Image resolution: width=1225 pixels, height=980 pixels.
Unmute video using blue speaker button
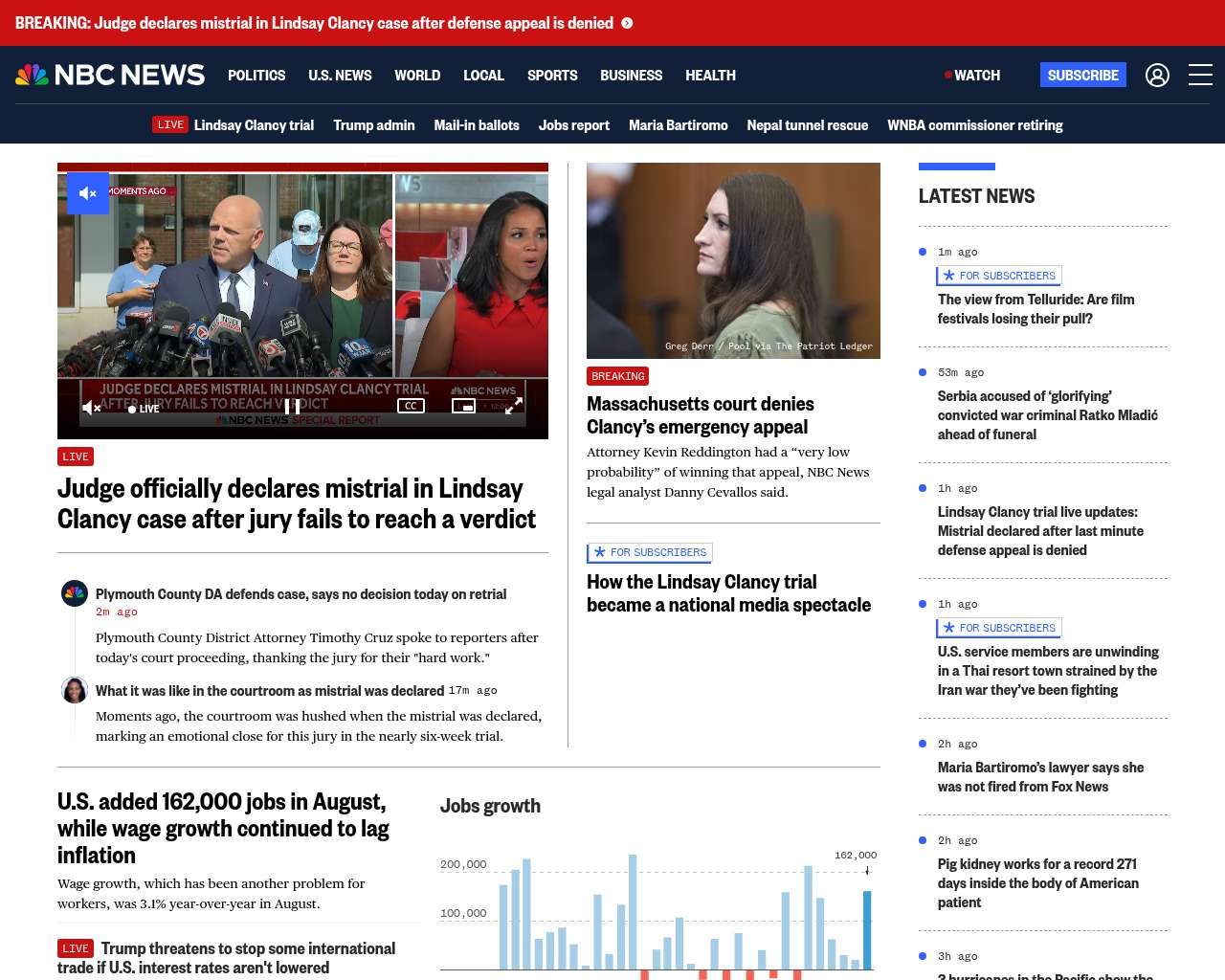pos(88,193)
